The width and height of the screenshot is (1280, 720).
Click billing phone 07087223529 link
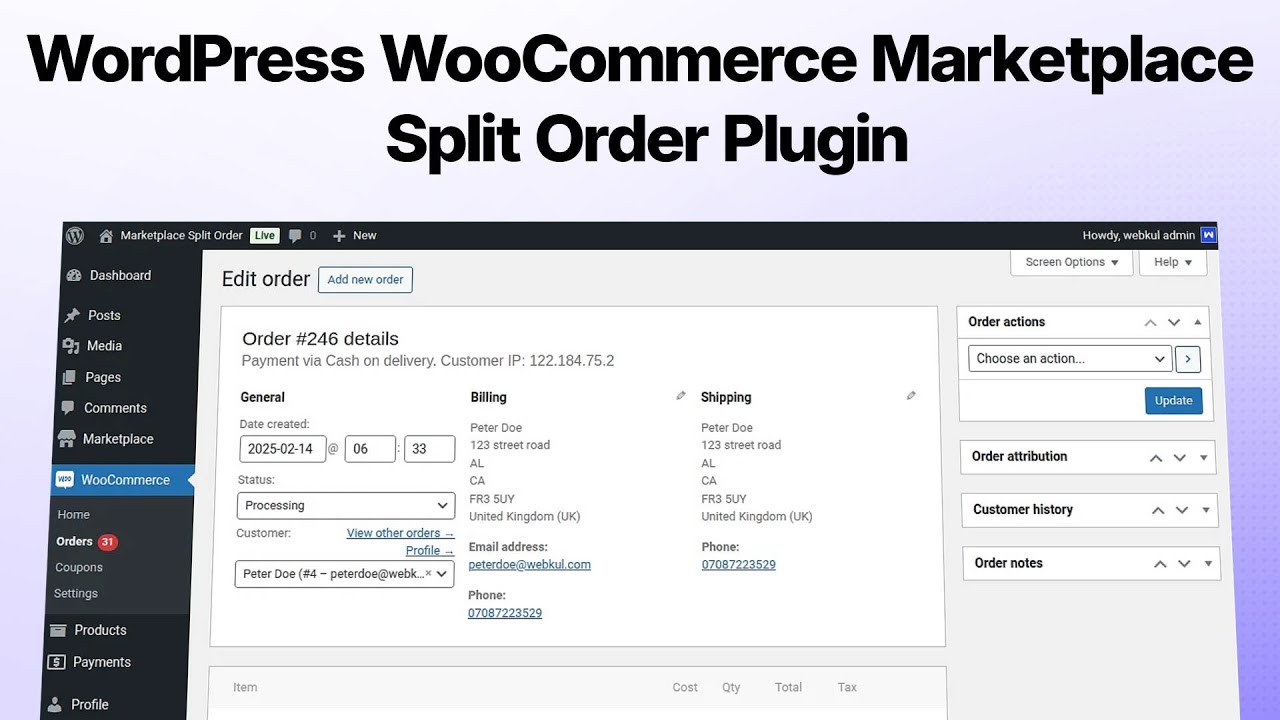coord(505,613)
